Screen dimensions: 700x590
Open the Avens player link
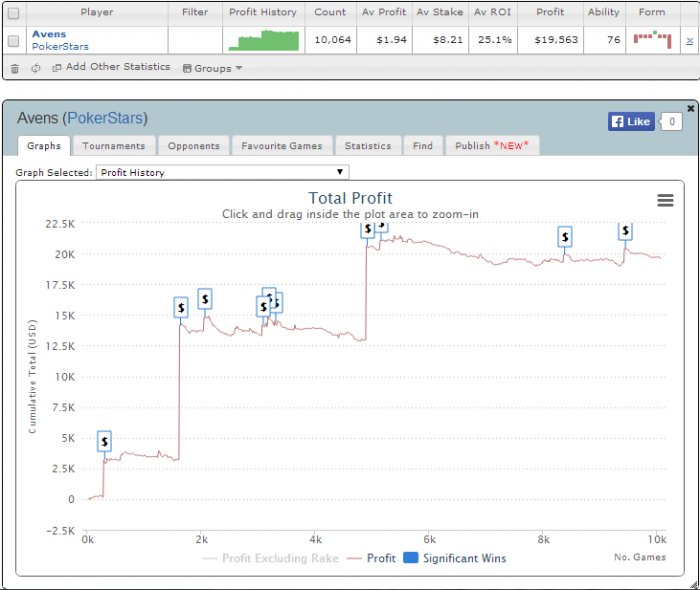49,34
